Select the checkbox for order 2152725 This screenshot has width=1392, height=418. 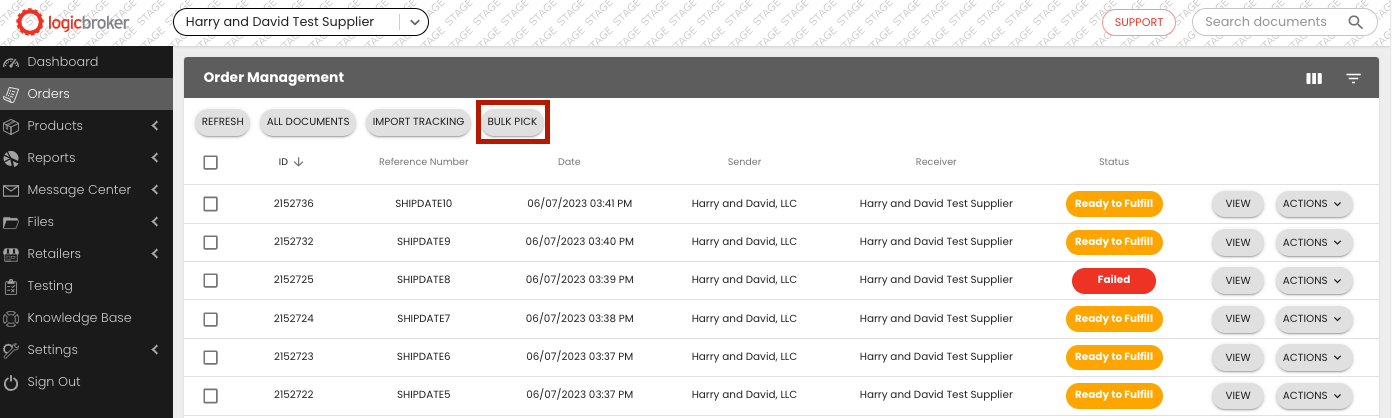(210, 280)
